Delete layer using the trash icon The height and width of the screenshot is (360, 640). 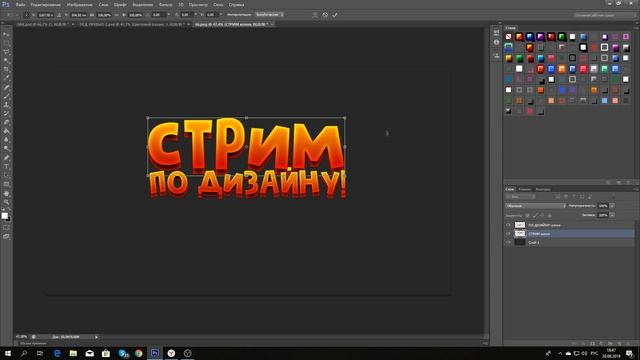pos(629,344)
